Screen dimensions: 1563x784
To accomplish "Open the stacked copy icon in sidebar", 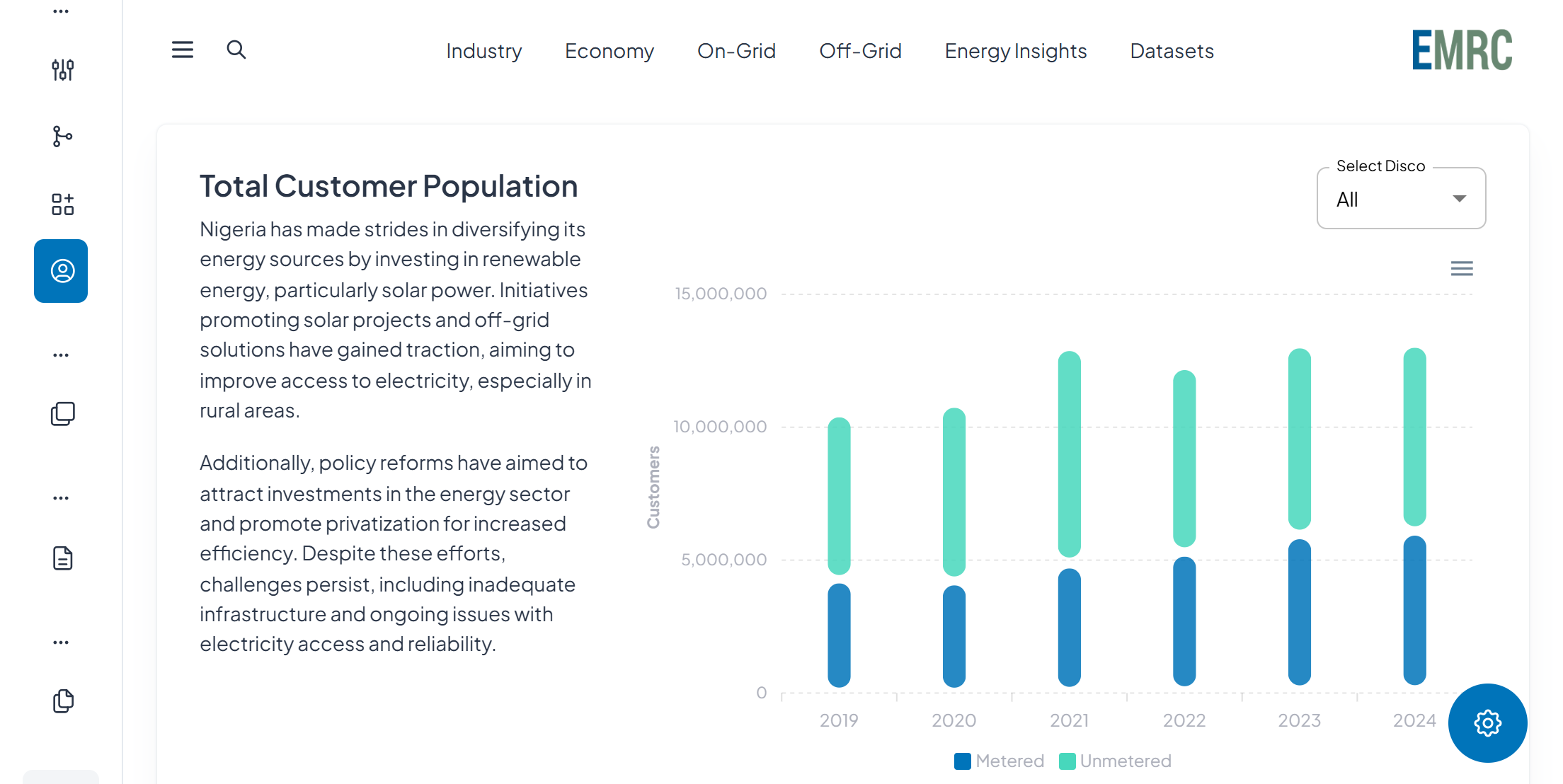I will 62,413.
